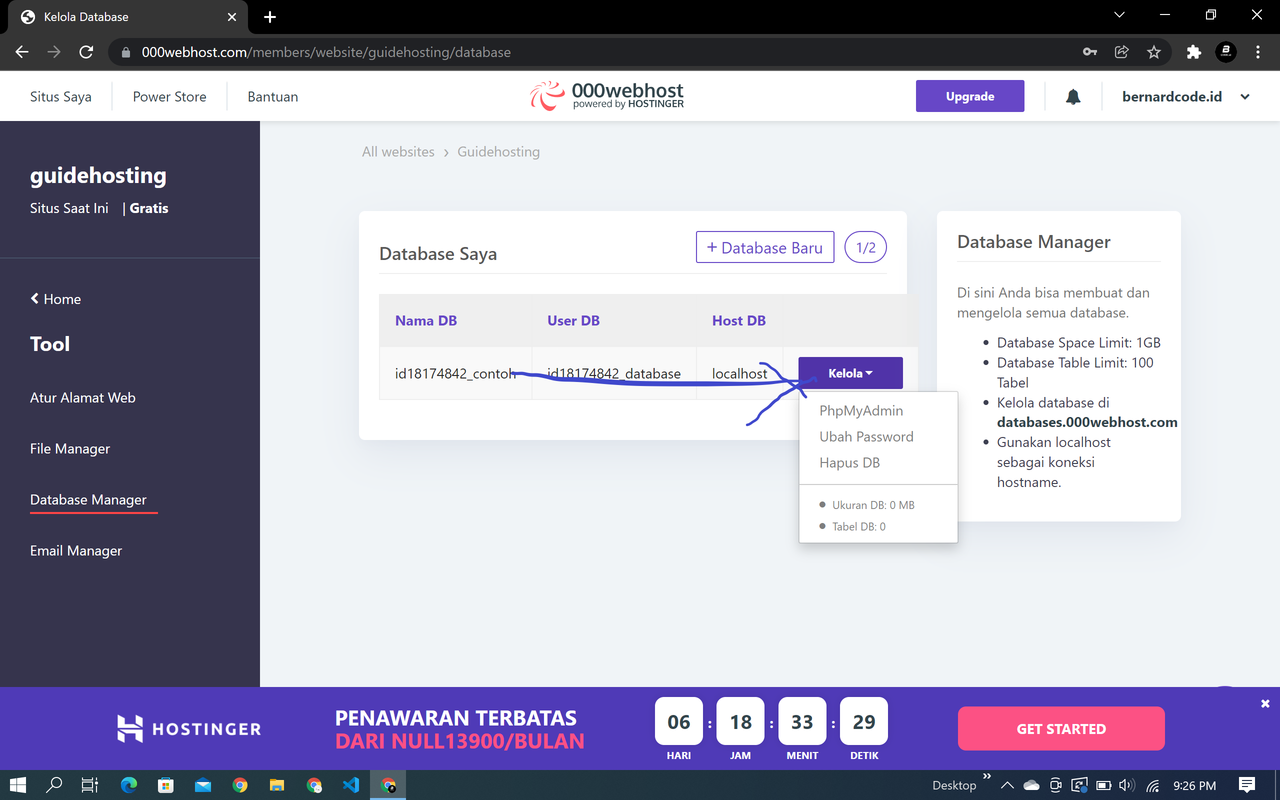Click the 9:26 PM taskbar clock

coord(1195,785)
